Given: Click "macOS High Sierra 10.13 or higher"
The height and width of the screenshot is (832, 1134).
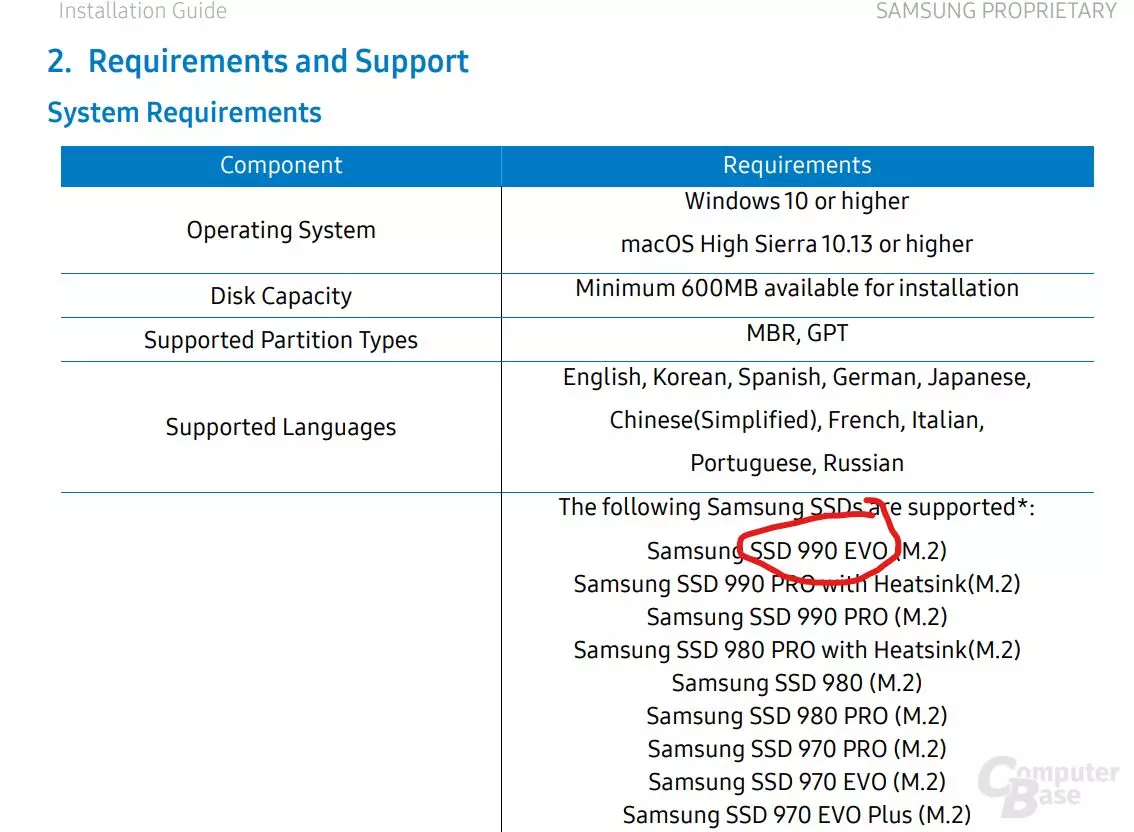Looking at the screenshot, I should tap(797, 245).
